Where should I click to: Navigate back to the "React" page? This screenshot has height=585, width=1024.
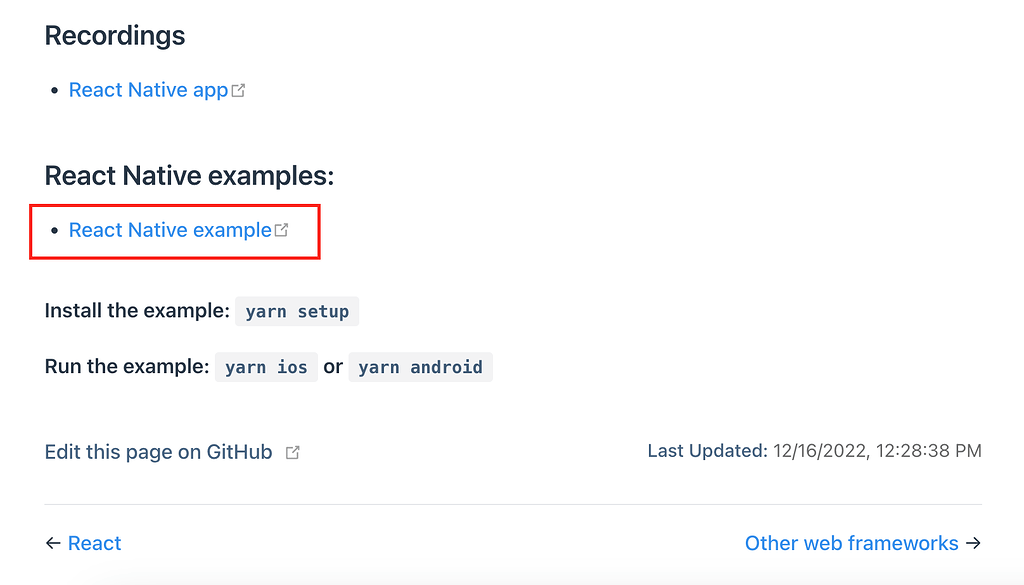coord(95,543)
